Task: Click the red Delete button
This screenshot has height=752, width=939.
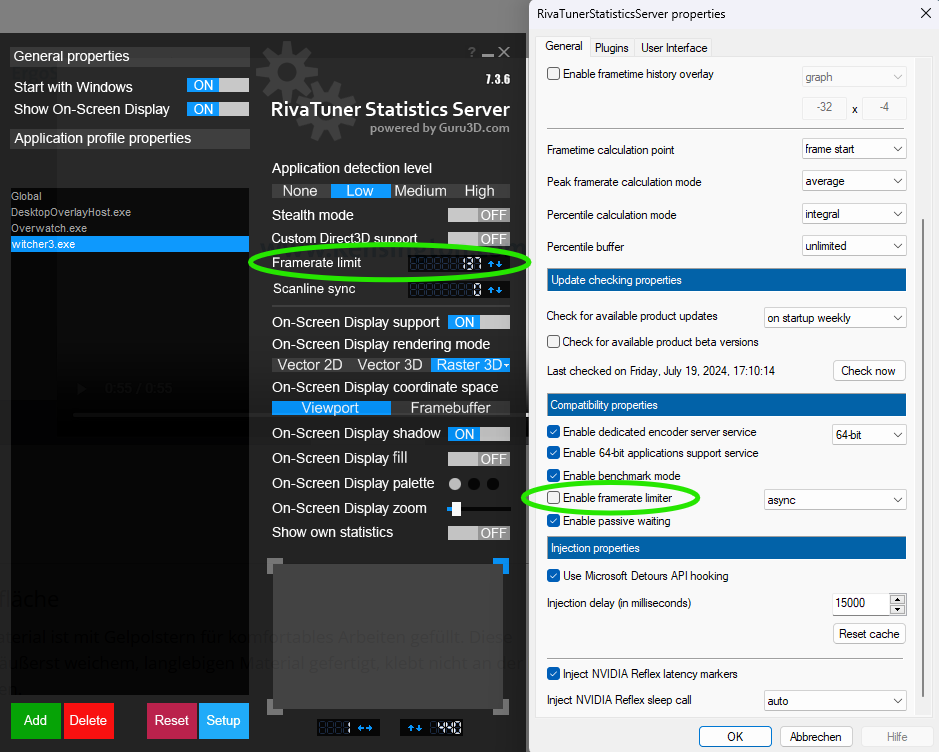Action: [x=88, y=720]
